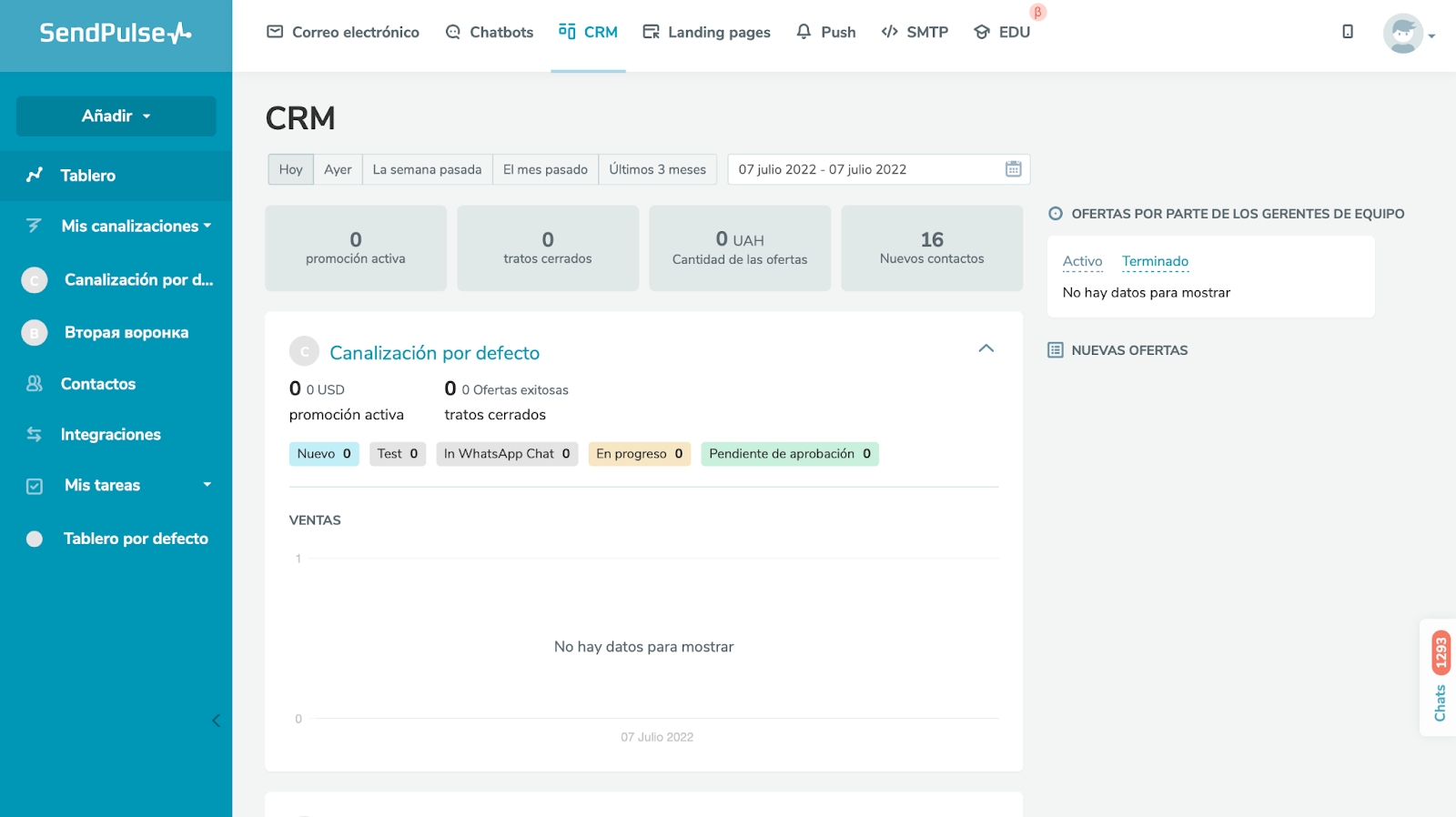
Task: Collapse the sidebar with the arrow icon
Action: [x=216, y=721]
